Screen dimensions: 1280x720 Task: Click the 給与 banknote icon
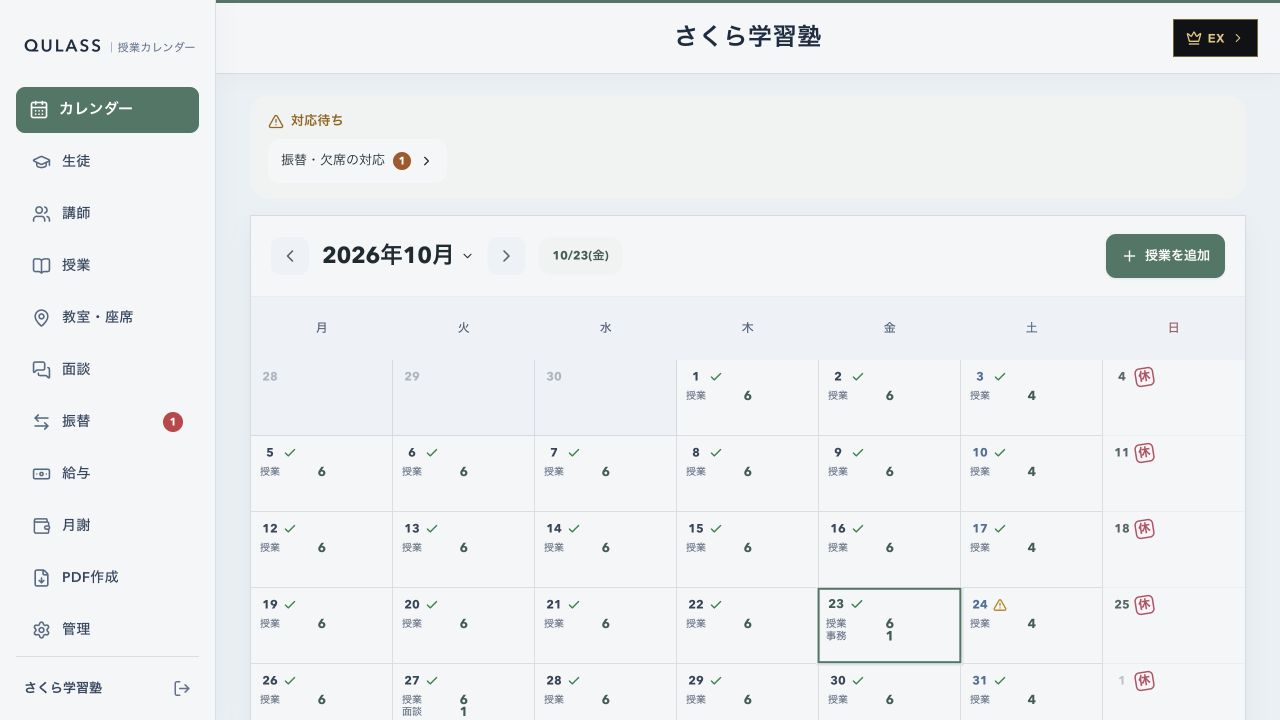click(41, 473)
